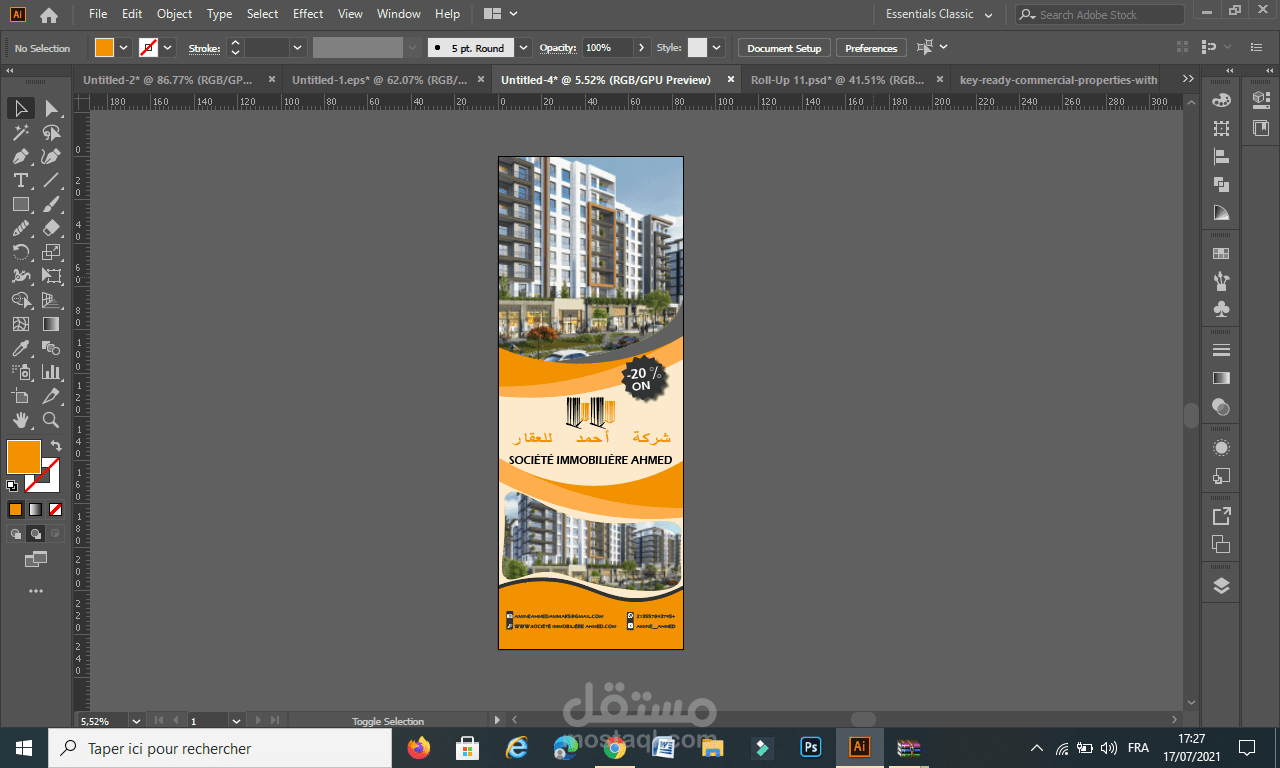Image resolution: width=1280 pixels, height=768 pixels.
Task: Open the Pathfinder panel icon
Action: [1221, 184]
